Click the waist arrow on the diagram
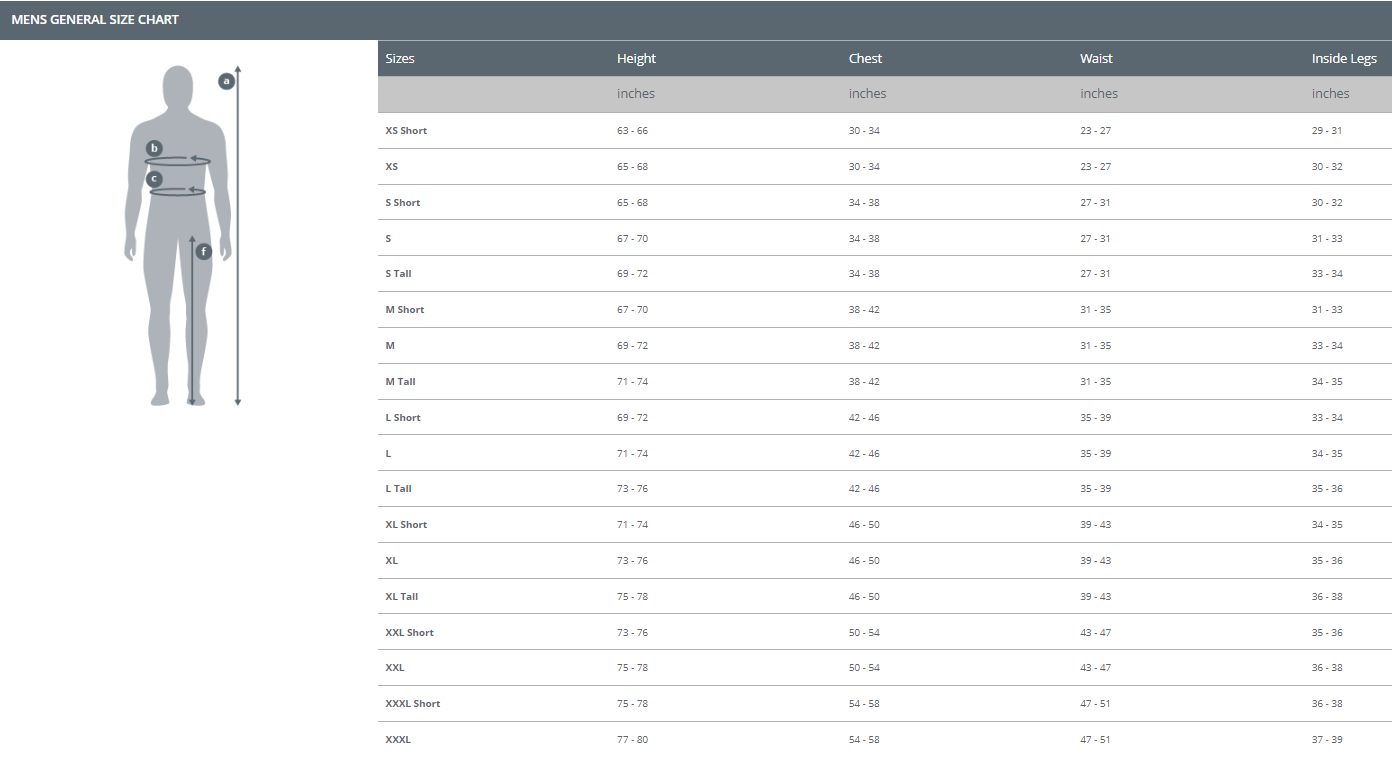The width and height of the screenshot is (1392, 767). 190,190
